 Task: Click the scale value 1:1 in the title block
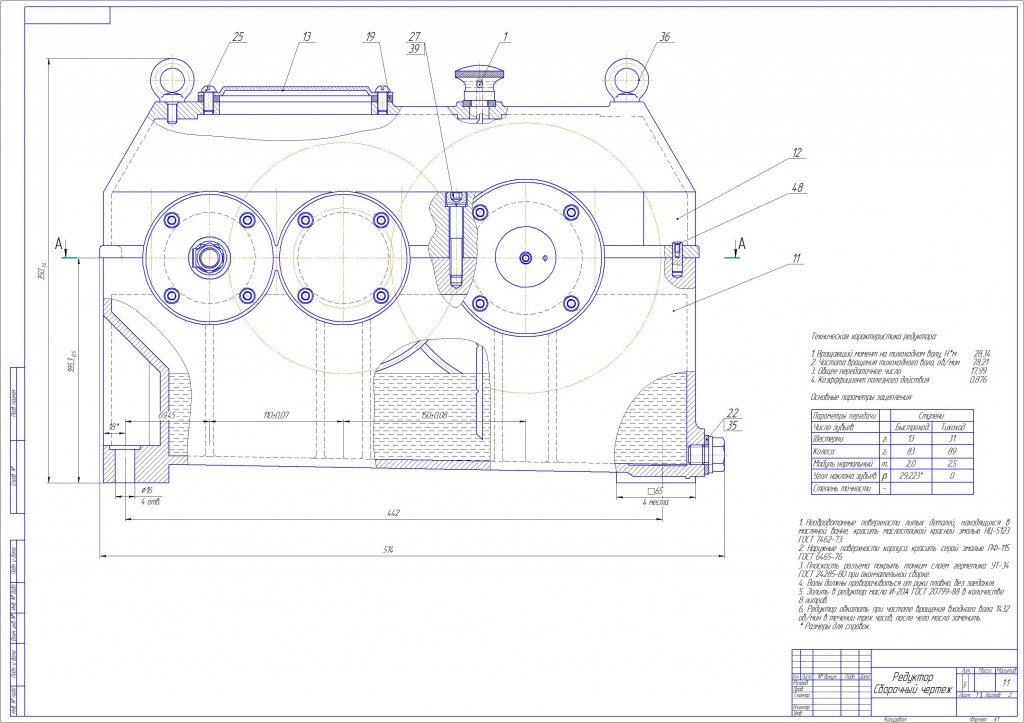pyautogui.click(x=1007, y=683)
